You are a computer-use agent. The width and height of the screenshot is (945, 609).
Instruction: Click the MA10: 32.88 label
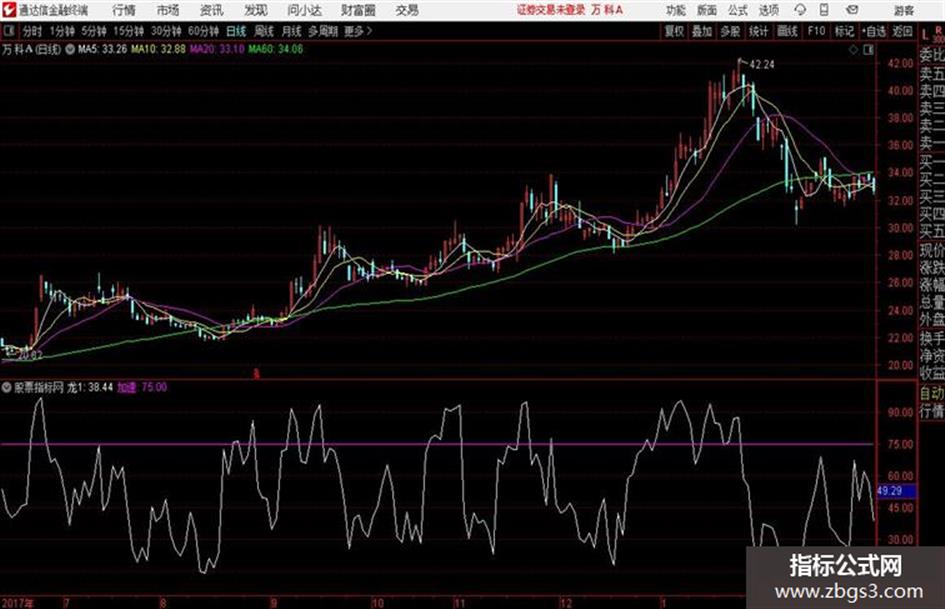click(x=158, y=49)
